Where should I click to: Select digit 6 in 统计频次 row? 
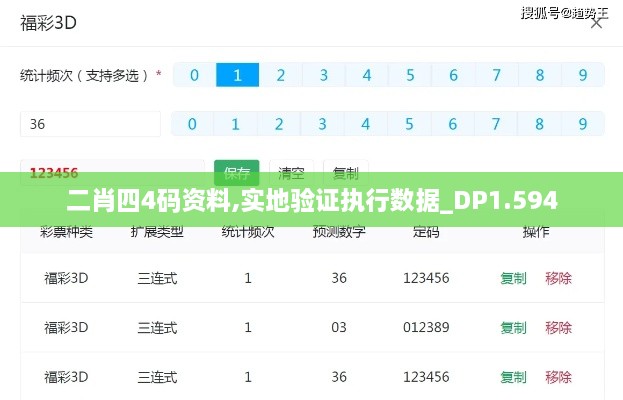[x=453, y=75]
